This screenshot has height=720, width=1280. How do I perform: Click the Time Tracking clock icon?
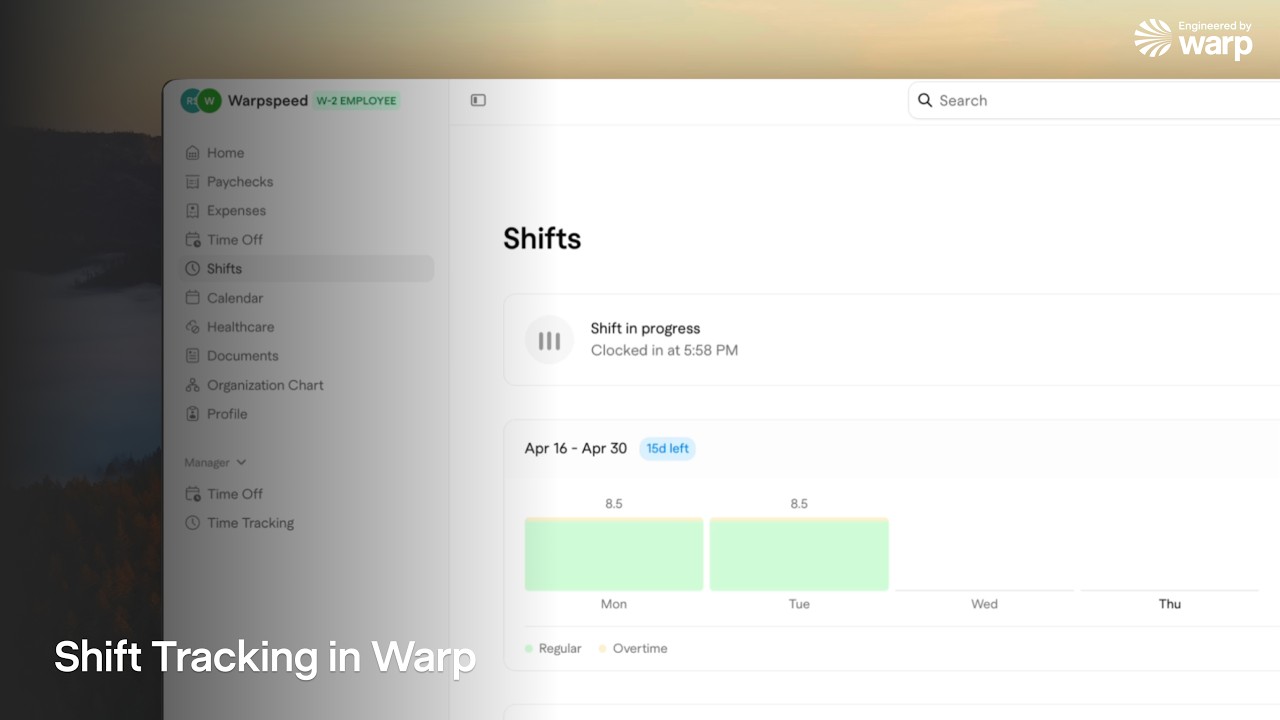tap(193, 523)
